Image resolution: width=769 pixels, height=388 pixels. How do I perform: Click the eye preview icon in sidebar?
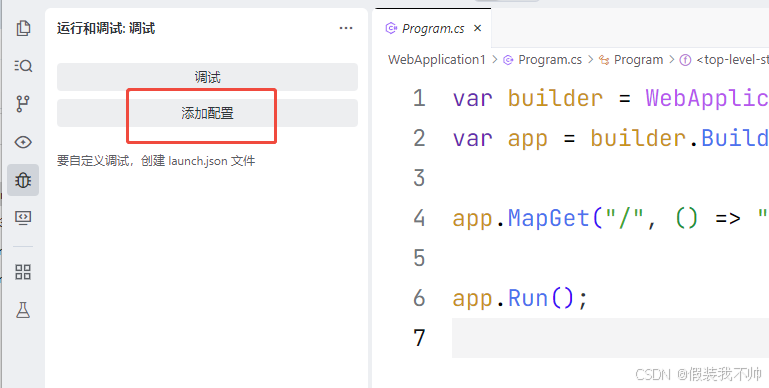[23, 142]
